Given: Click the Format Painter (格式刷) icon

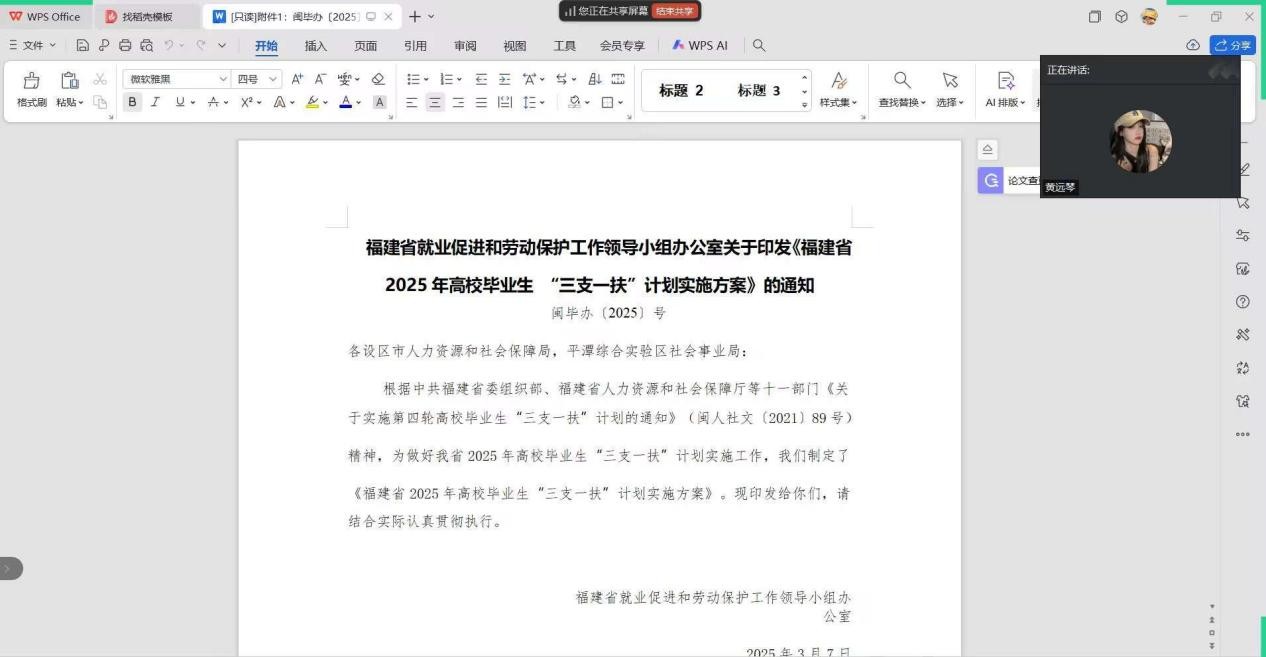Looking at the screenshot, I should point(31,88).
